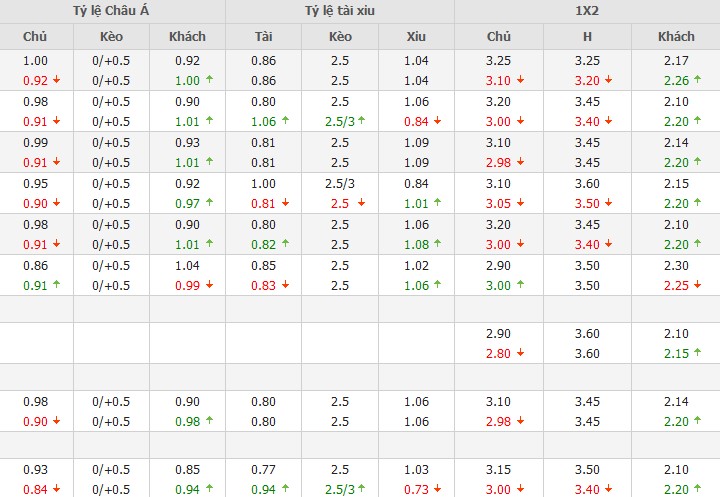Click the 0.77 odds in the Tài column

(264, 470)
